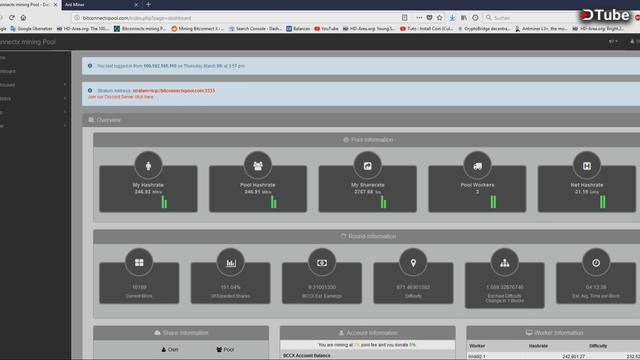
Task: Click the Est. Avg. Time clock icon
Action: (596, 262)
